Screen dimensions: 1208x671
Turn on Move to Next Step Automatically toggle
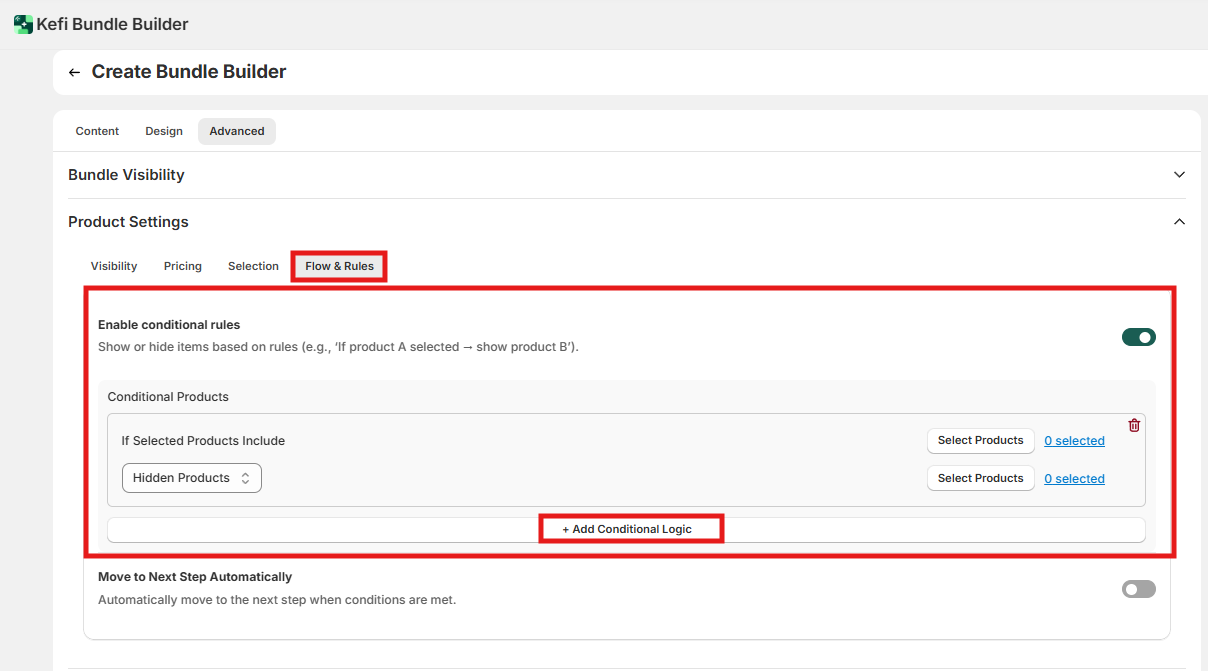pyautogui.click(x=1139, y=589)
